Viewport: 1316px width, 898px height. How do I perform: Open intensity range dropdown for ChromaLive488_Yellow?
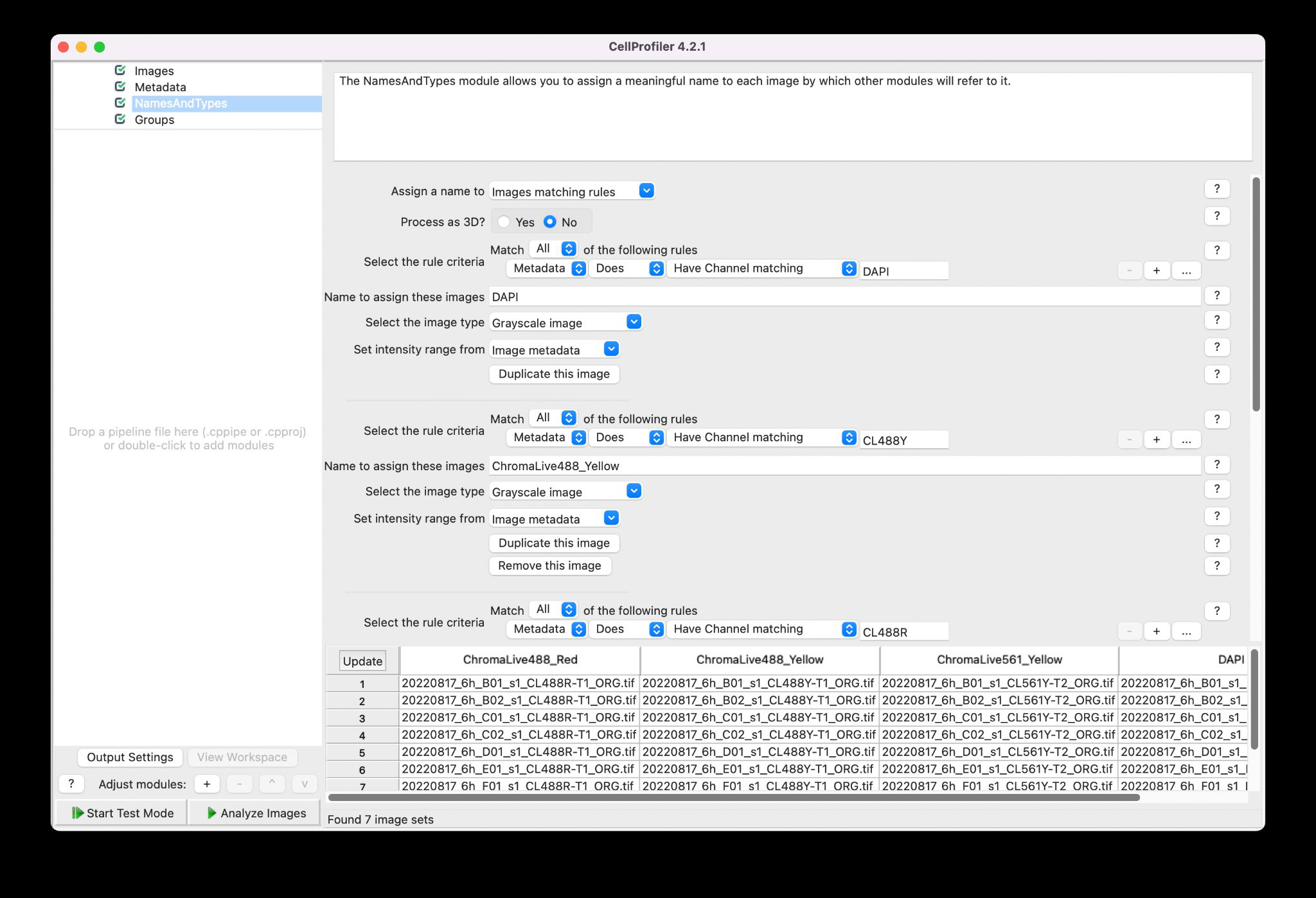tap(555, 518)
